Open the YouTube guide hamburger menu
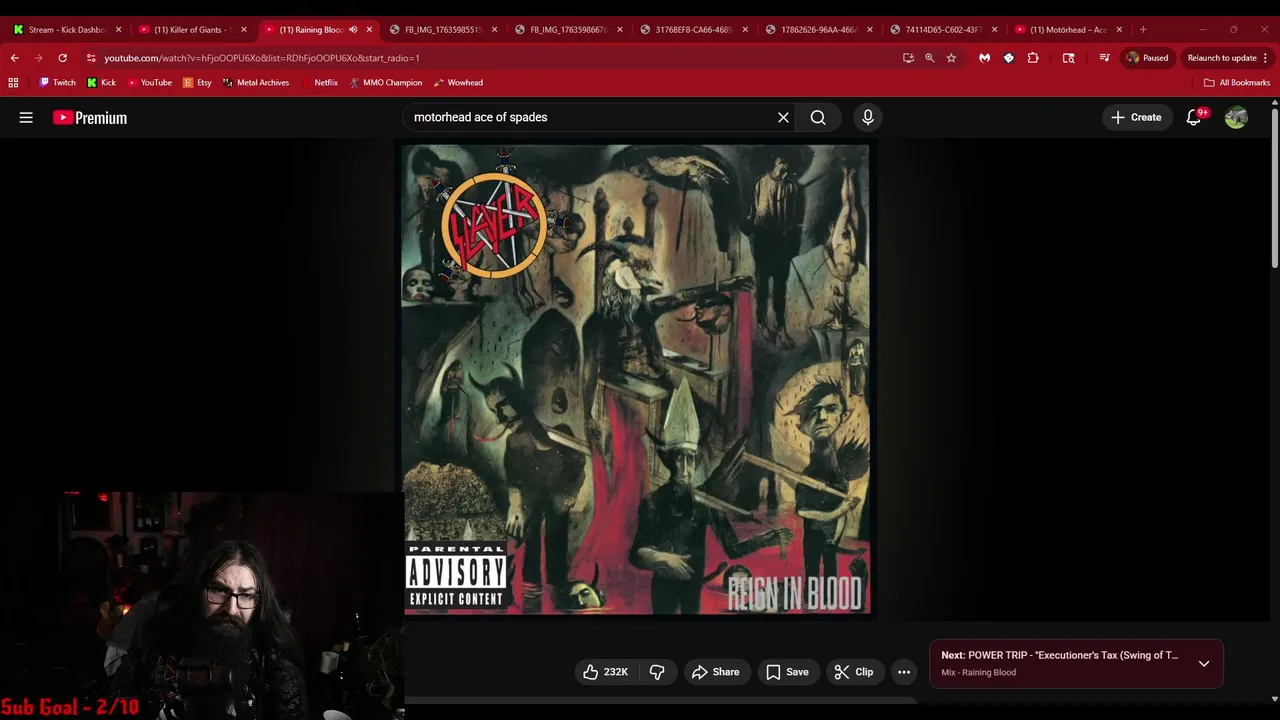This screenshot has height=720, width=1280. click(26, 118)
